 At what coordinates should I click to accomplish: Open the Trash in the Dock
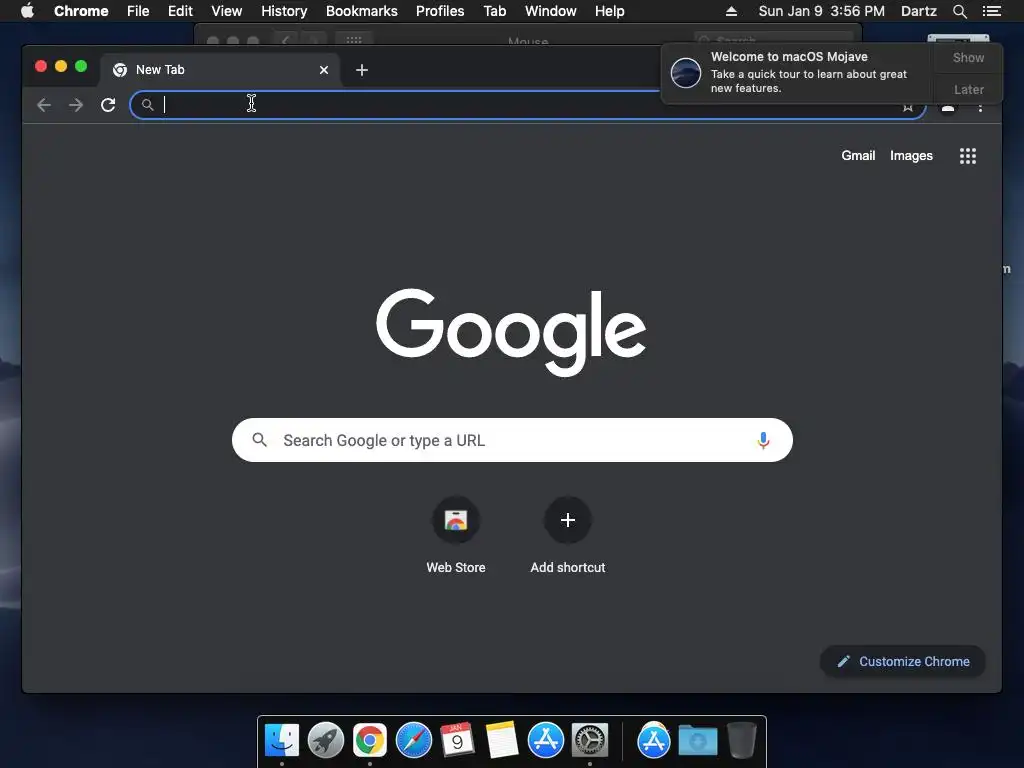pyautogui.click(x=741, y=741)
